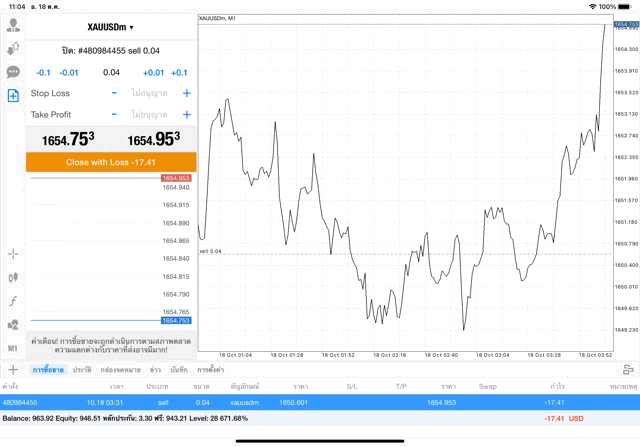Decrease volume by -0.01
640x447 pixels.
[x=69, y=73]
